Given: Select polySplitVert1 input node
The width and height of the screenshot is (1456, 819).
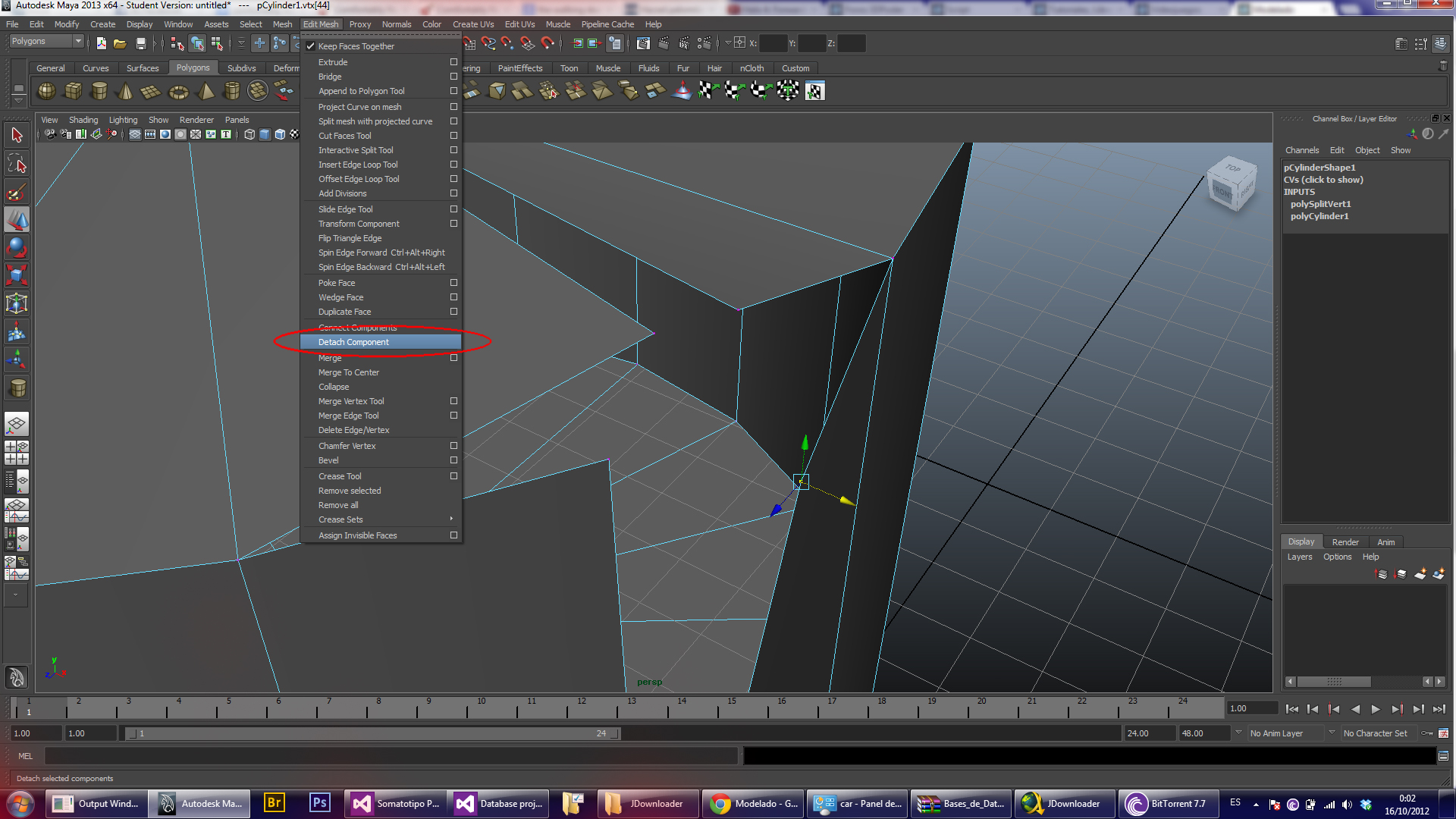Looking at the screenshot, I should [1320, 204].
